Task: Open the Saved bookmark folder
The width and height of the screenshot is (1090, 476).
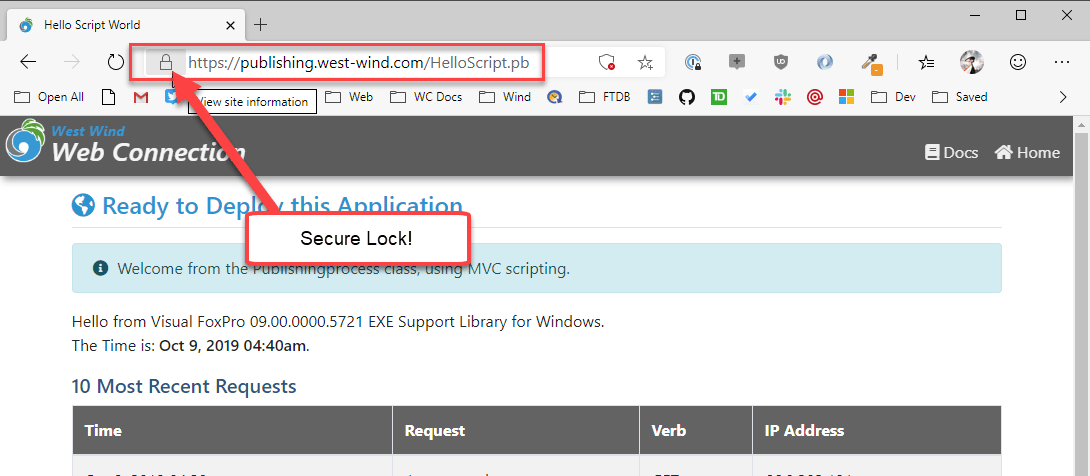Action: (x=959, y=97)
